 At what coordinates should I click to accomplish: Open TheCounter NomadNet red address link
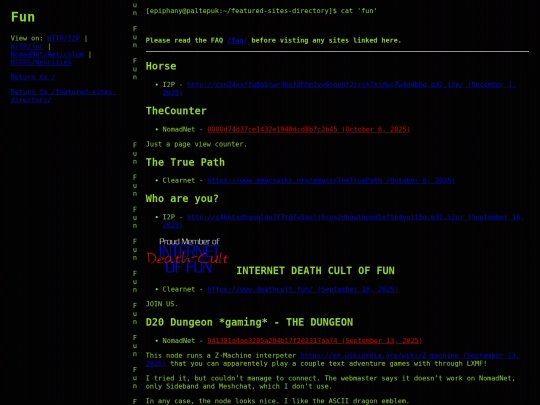[309, 129]
